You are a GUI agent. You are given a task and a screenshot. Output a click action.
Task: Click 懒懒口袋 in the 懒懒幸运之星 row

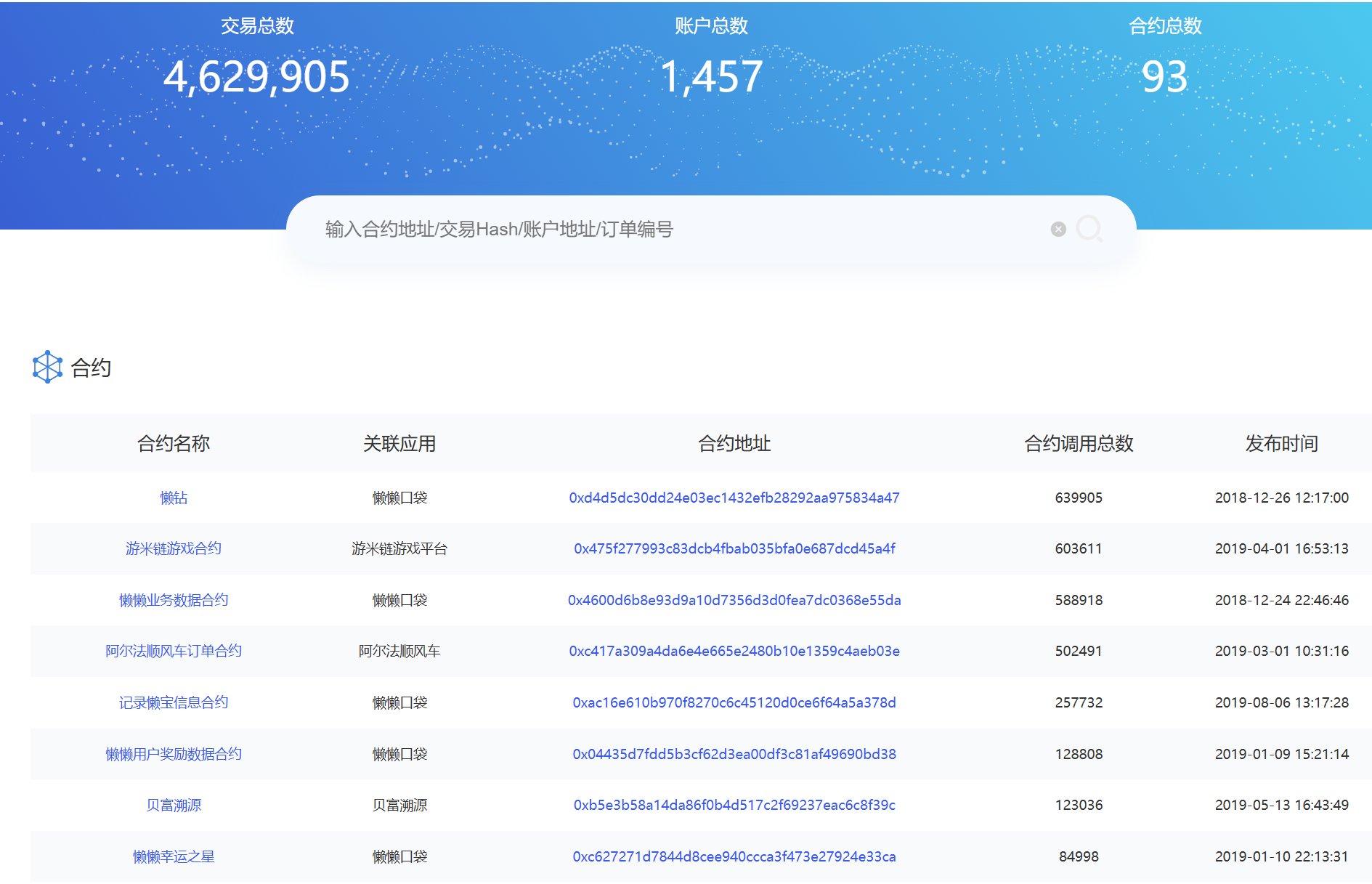click(x=399, y=856)
